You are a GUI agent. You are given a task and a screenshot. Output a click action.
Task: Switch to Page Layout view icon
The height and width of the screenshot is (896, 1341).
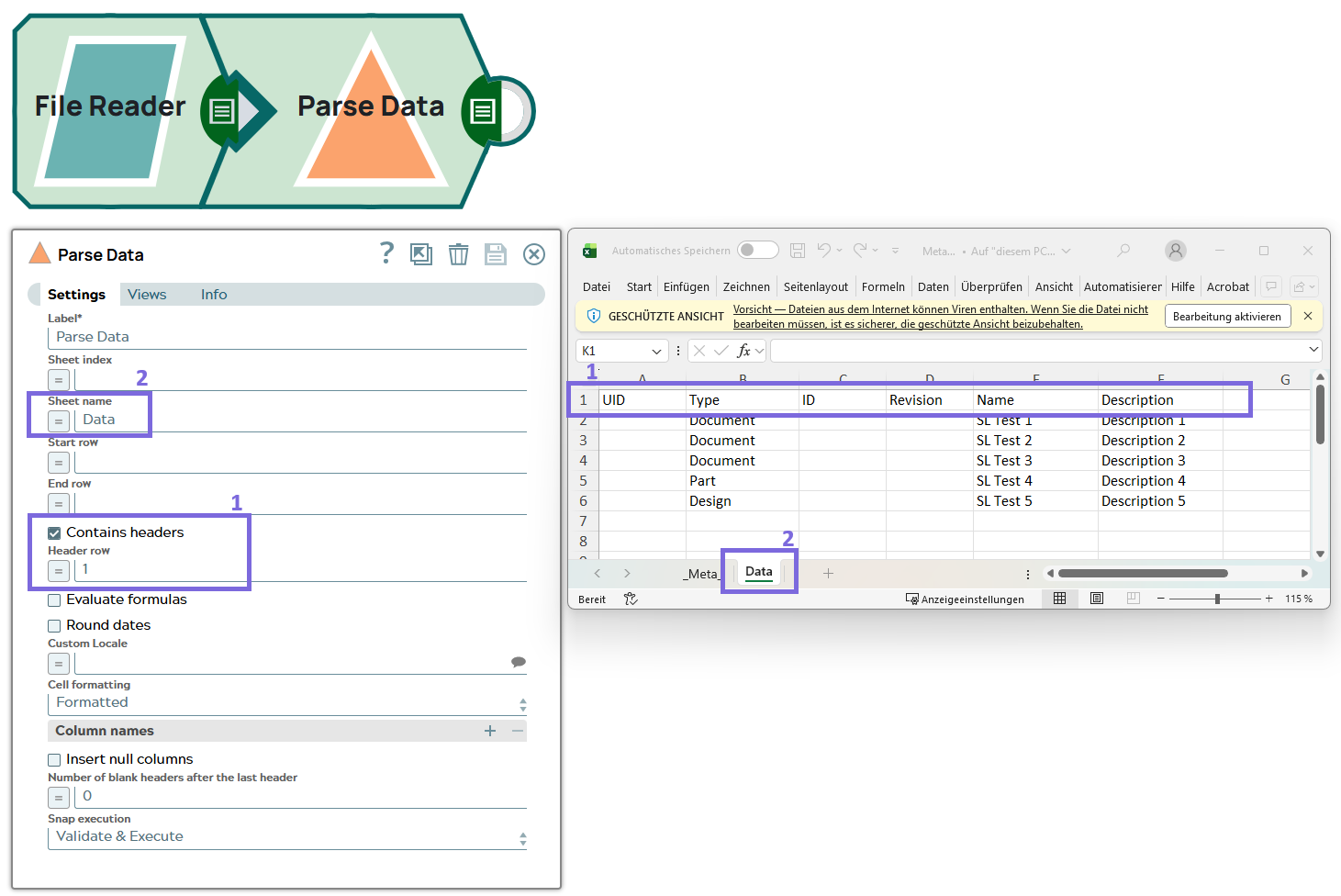1096,599
